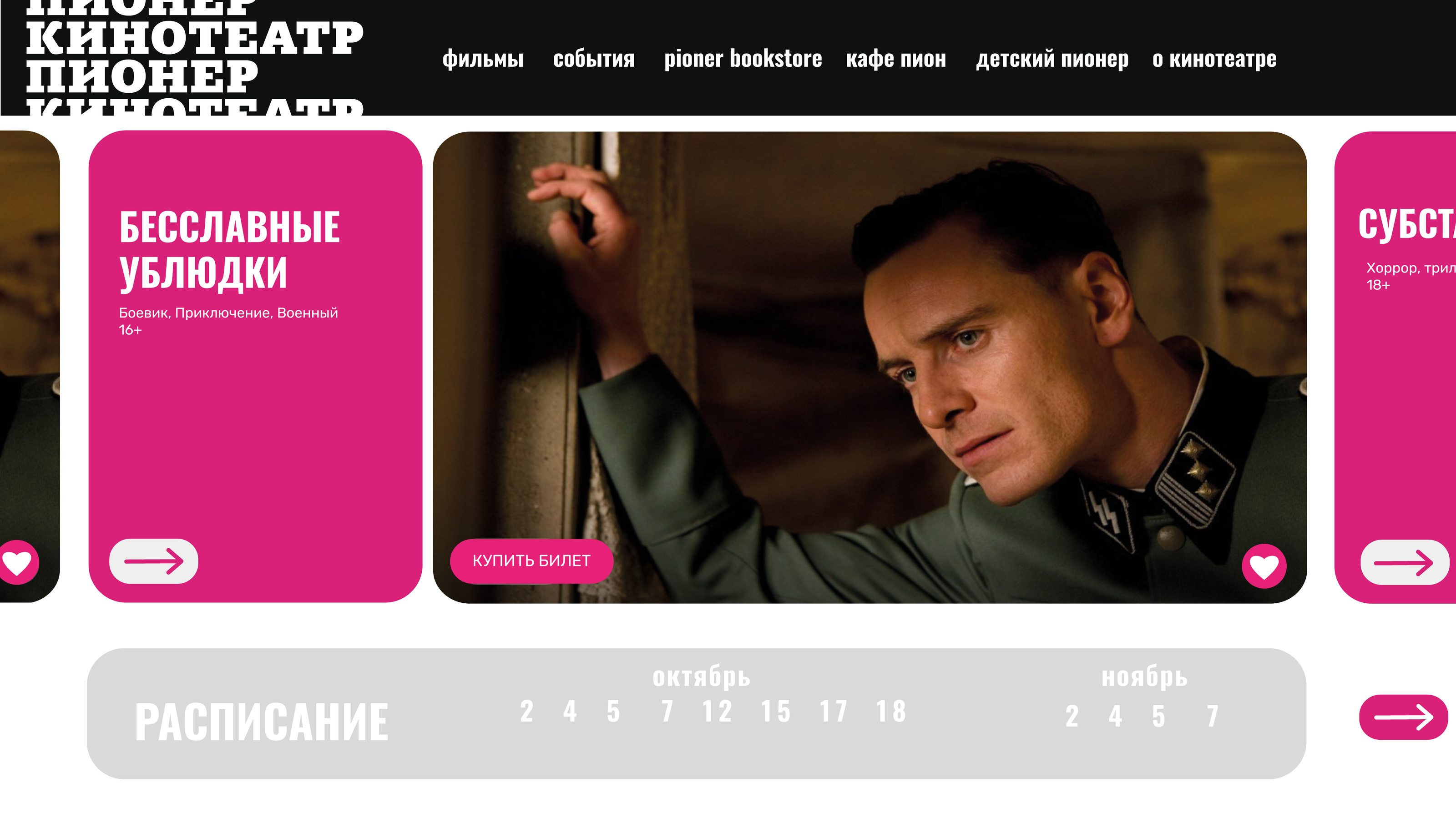This screenshot has height=818, width=1456.
Task: Open the Субстанция card arrow button
Action: tap(1405, 562)
